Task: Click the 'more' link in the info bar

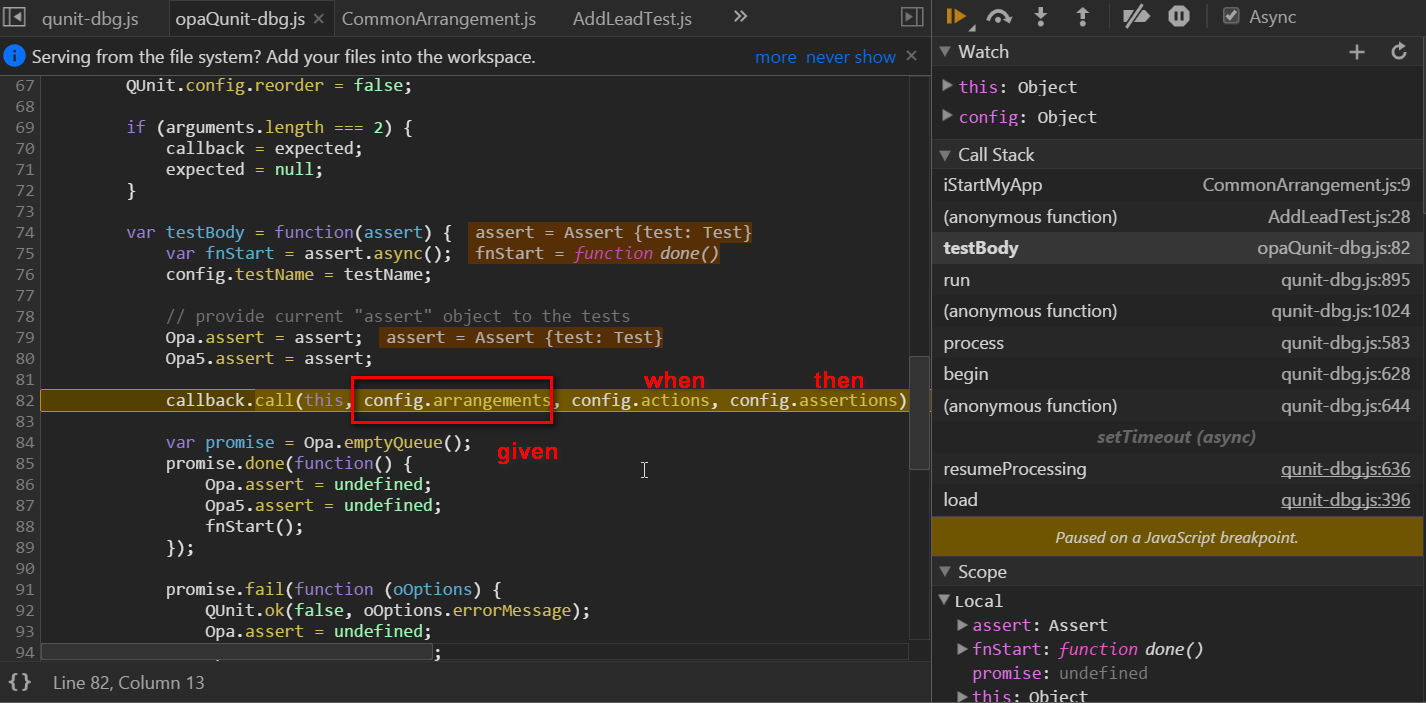Action: pos(776,57)
